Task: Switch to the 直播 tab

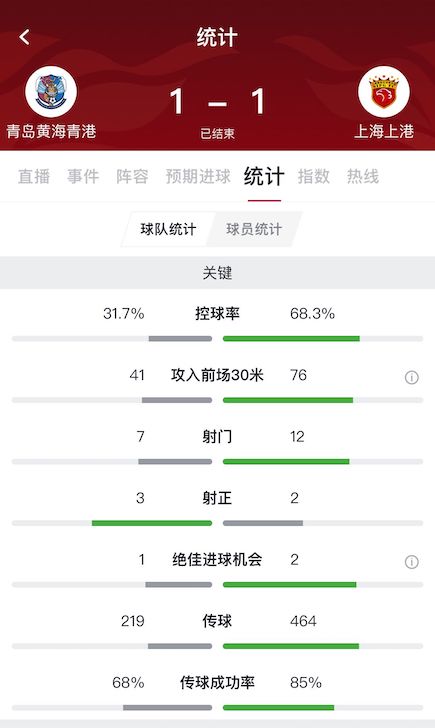Action: pos(34,176)
